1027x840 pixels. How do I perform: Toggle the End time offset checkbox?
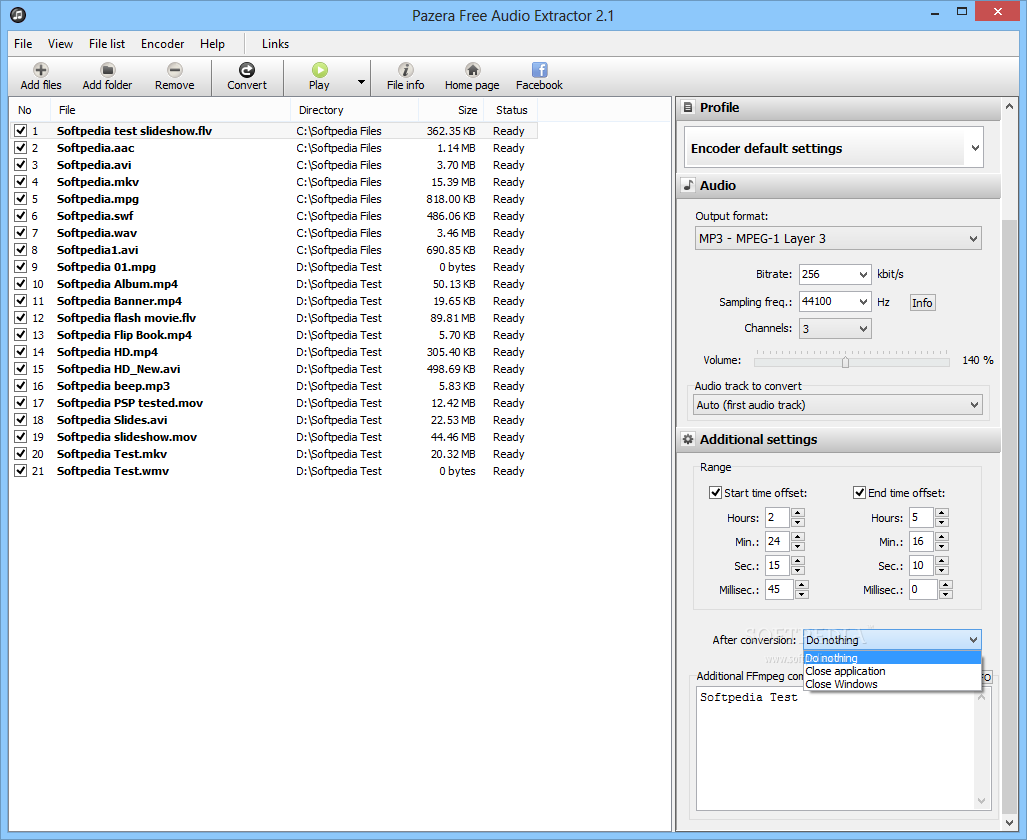(x=859, y=492)
